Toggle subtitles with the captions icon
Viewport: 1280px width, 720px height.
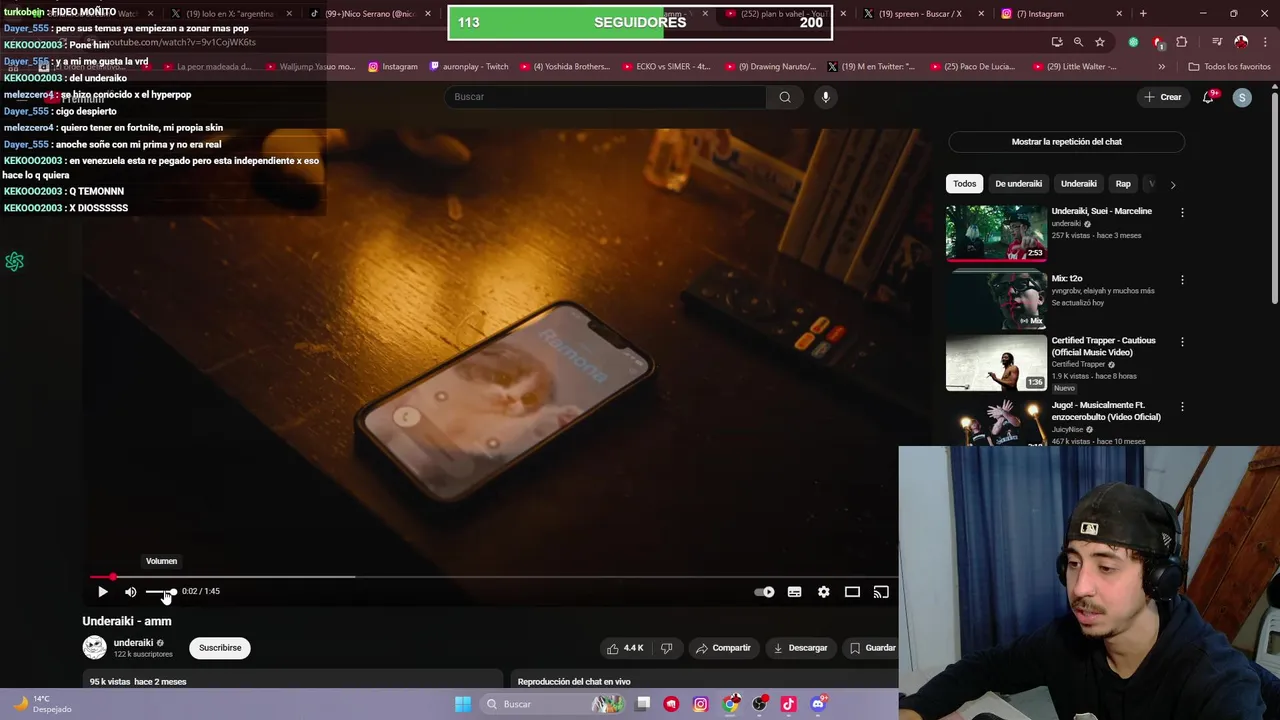(x=794, y=592)
